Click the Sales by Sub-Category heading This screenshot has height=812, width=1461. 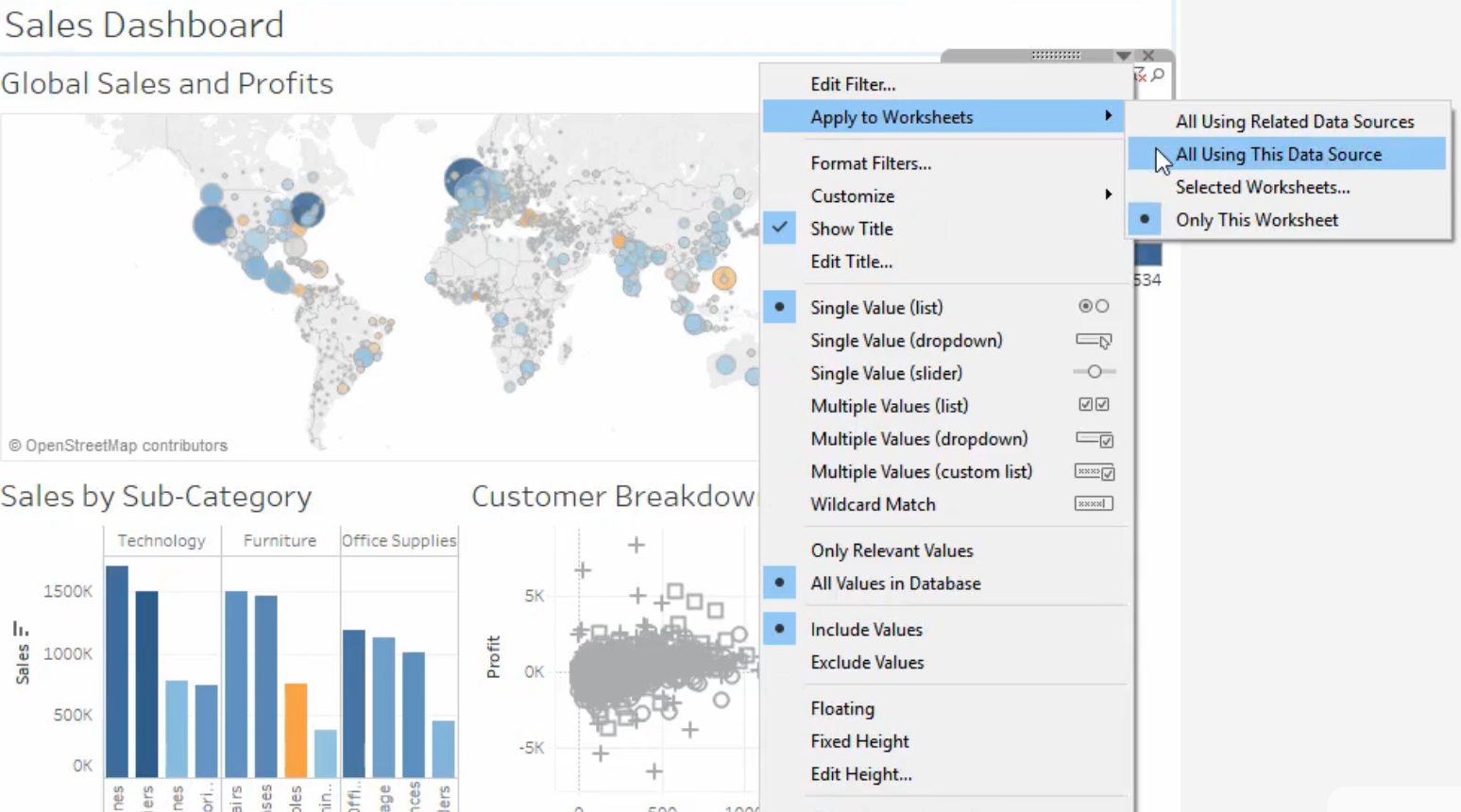(x=157, y=497)
